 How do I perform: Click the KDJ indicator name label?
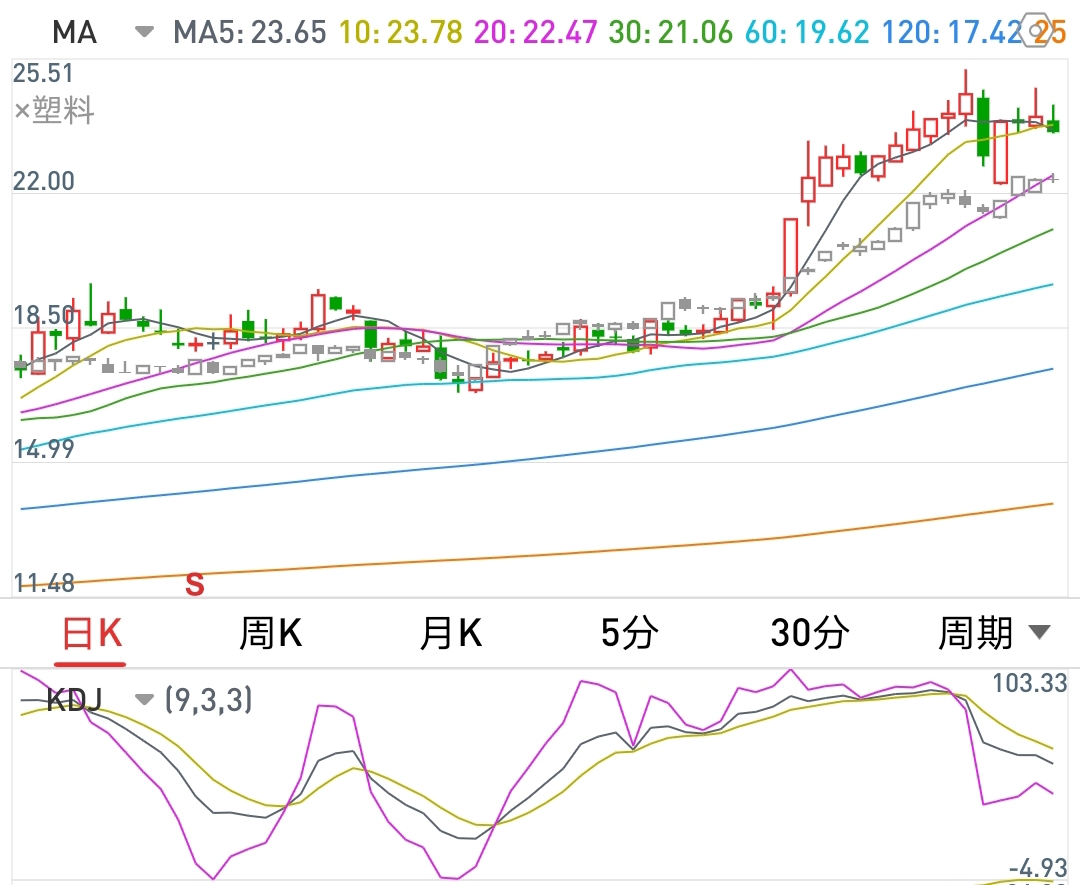click(74, 700)
